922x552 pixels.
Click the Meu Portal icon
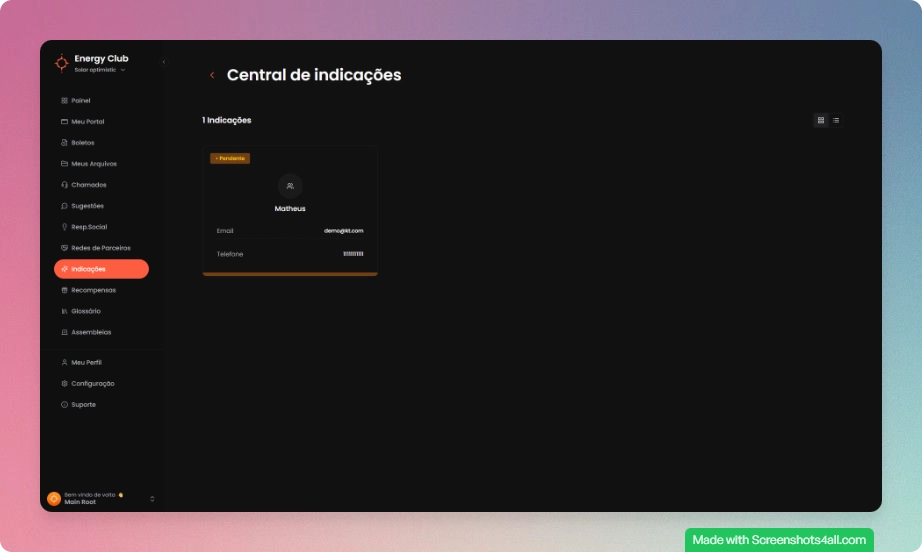pyautogui.click(x=64, y=122)
